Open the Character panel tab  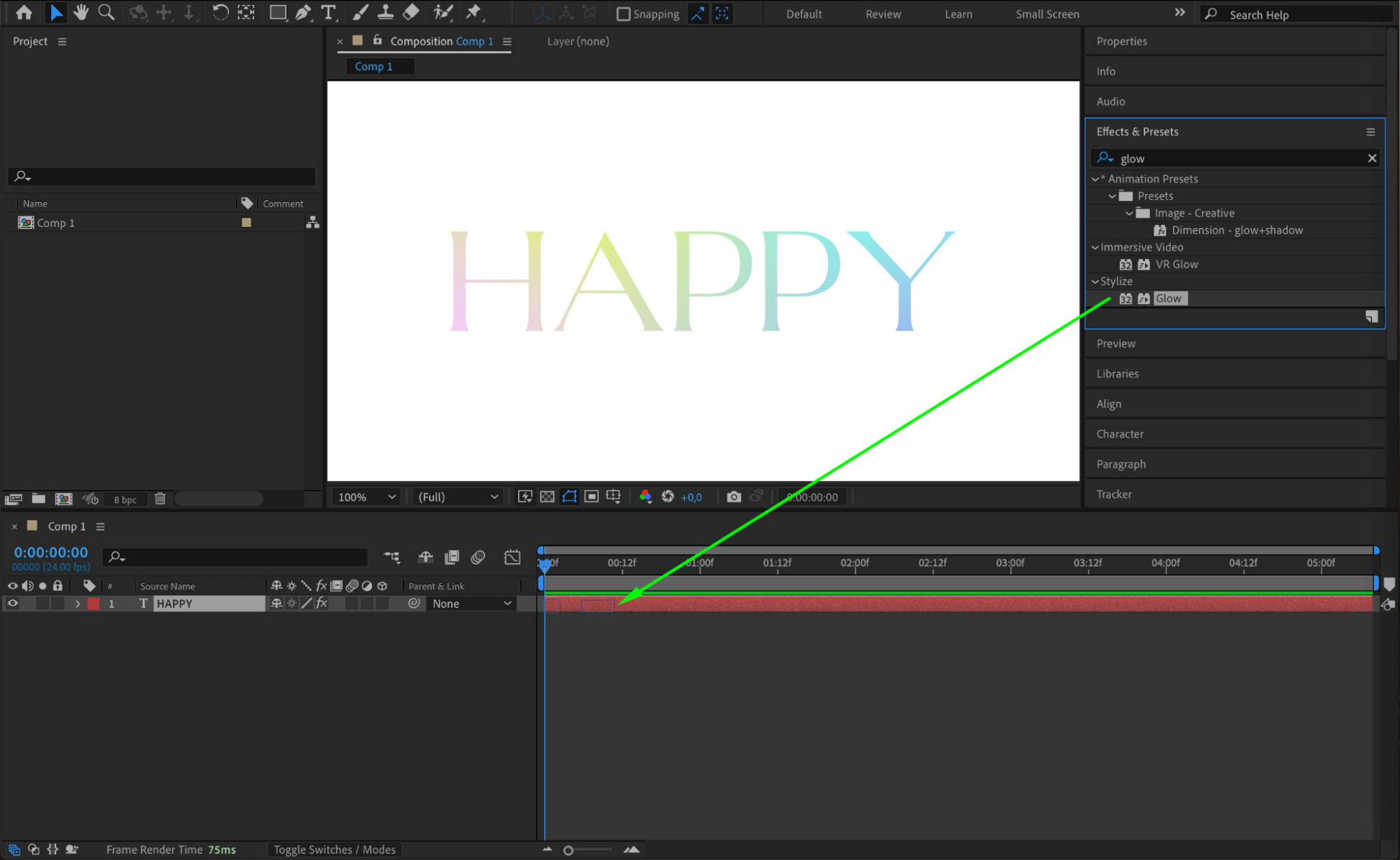1119,434
